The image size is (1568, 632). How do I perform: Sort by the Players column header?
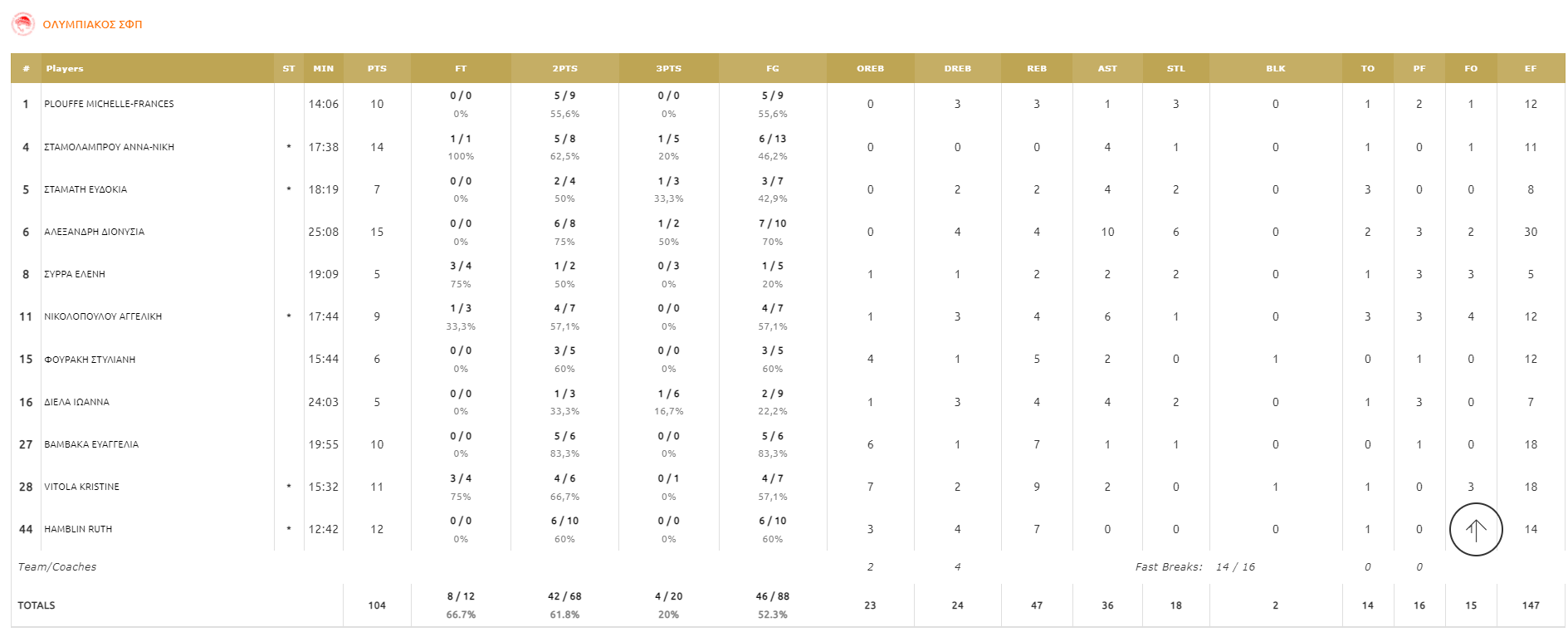(65, 69)
